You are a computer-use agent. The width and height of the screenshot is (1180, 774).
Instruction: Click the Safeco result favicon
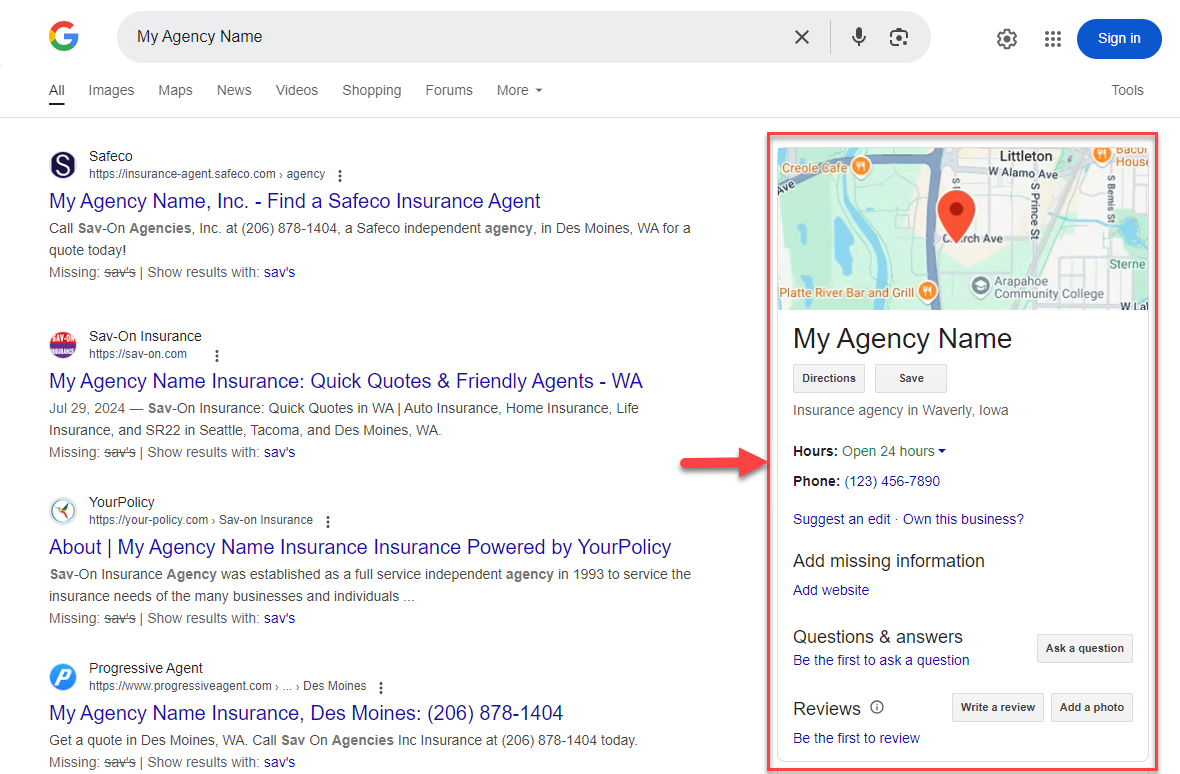coord(63,165)
